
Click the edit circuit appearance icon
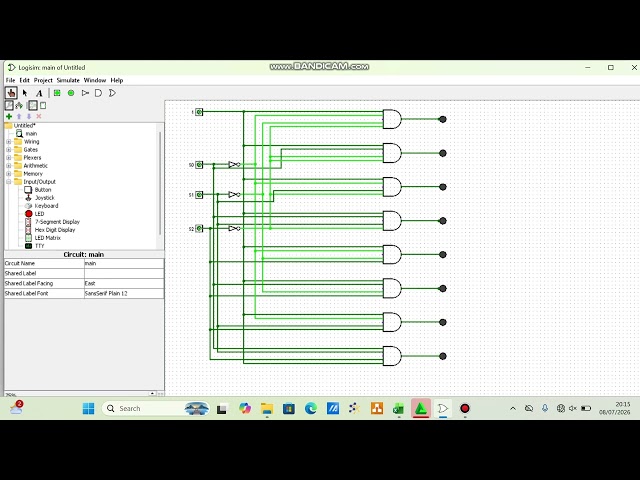pyautogui.click(x=43, y=106)
